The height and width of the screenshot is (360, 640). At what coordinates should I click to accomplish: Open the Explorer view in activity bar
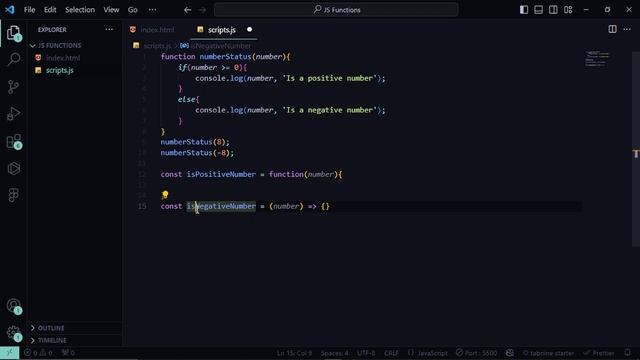pos(13,33)
